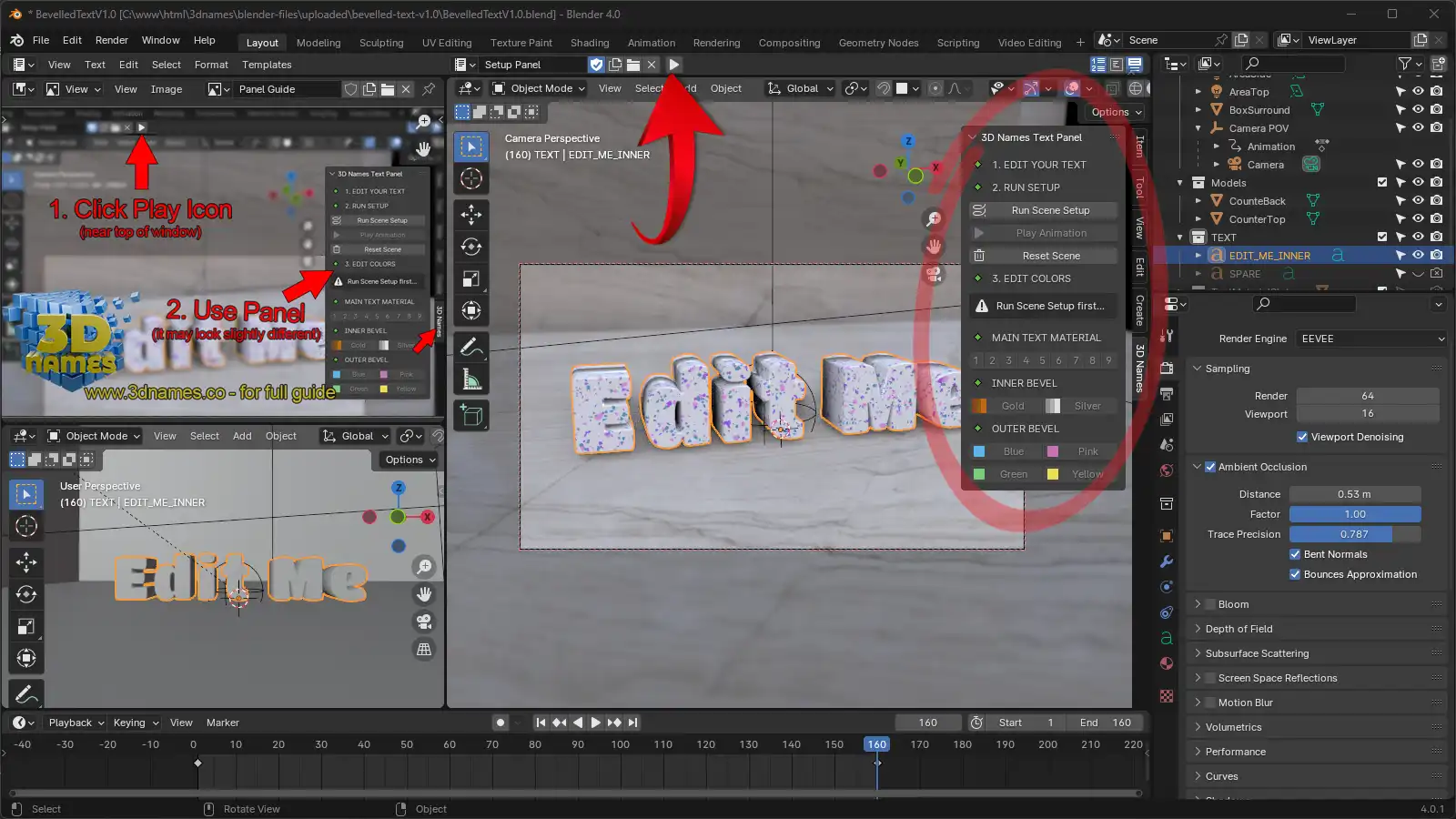Open the Playback dropdown in timeline
Viewport: 1456px width, 819px height.
(x=76, y=723)
